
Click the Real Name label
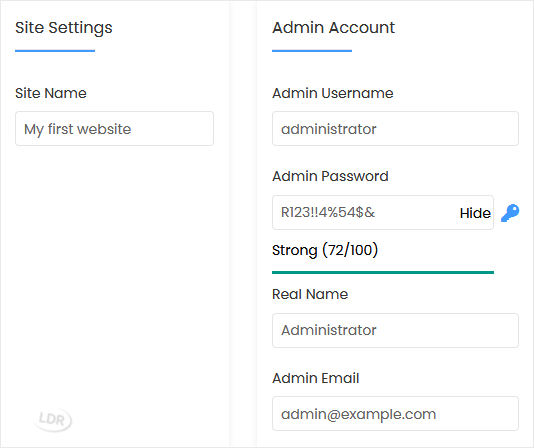tap(310, 294)
